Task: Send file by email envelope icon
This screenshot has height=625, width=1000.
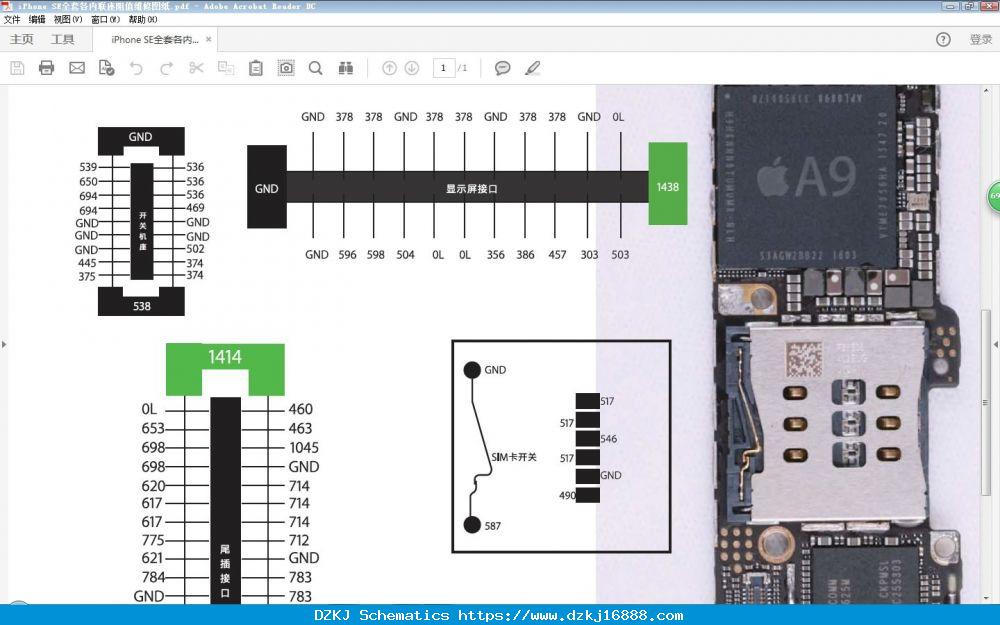Action: click(x=77, y=68)
